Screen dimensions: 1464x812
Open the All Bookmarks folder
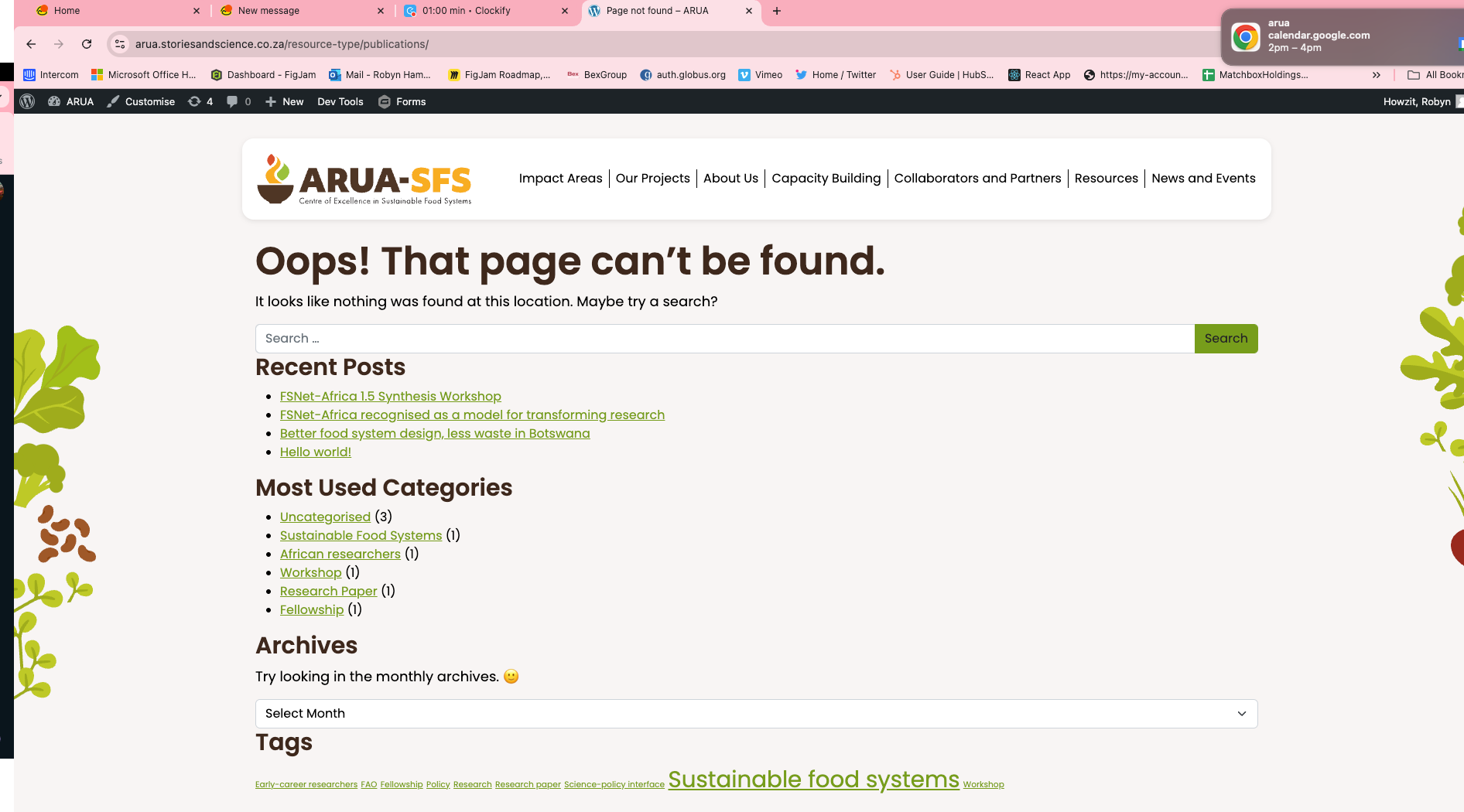(1435, 74)
